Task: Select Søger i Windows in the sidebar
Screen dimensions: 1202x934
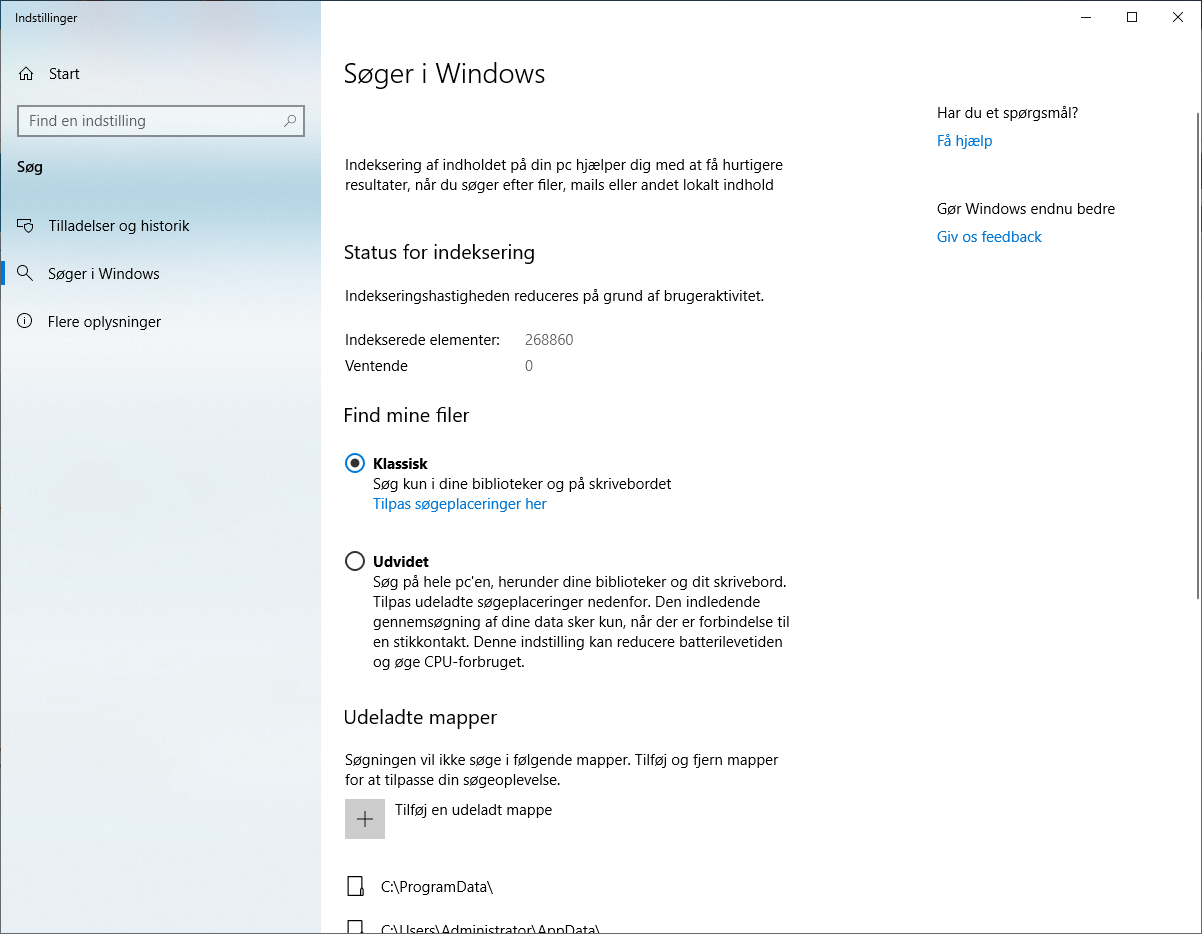Action: coord(105,273)
